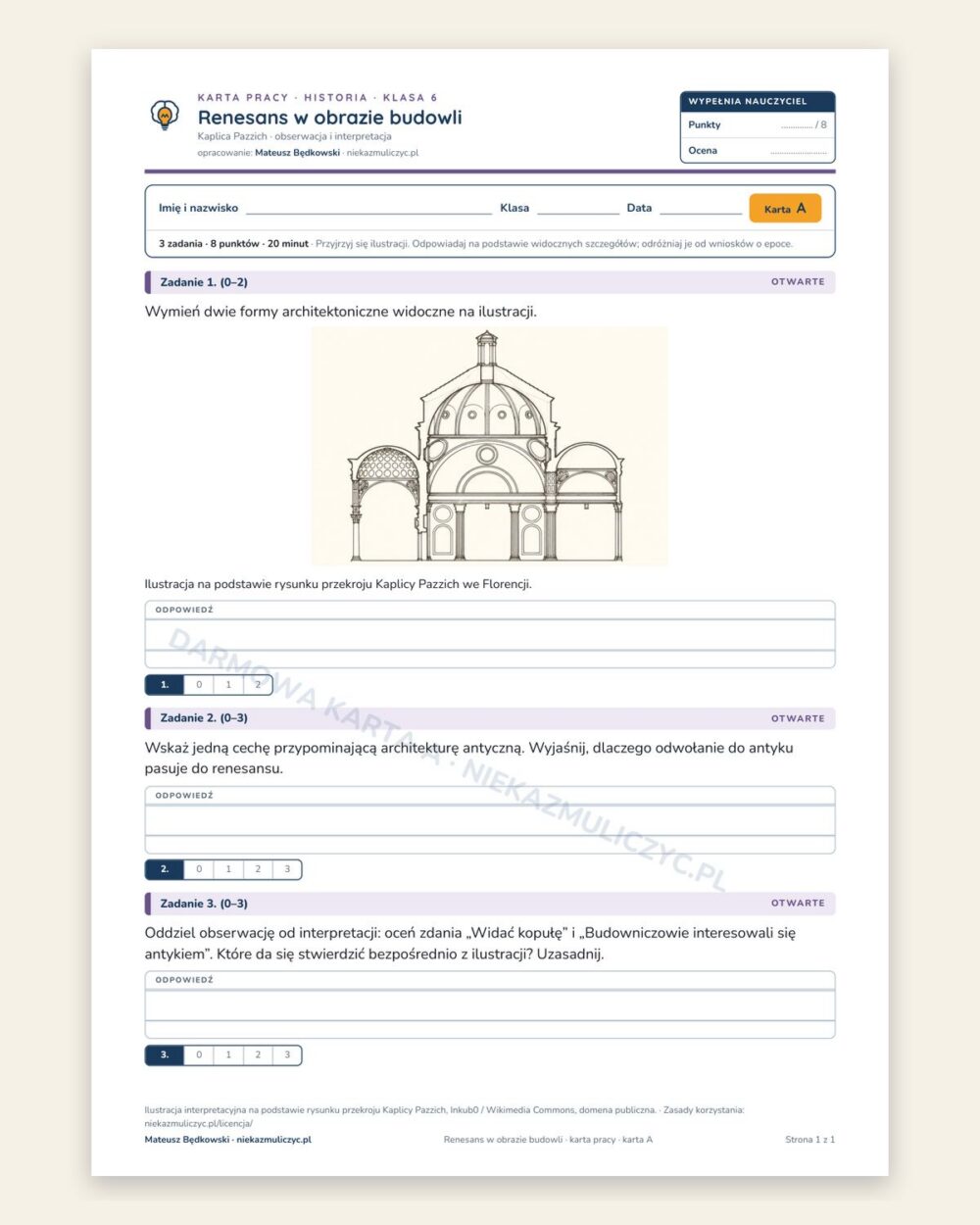The image size is (980, 1225).
Task: Select score 2 in the Zadanie 1 scoring row
Action: (x=258, y=685)
